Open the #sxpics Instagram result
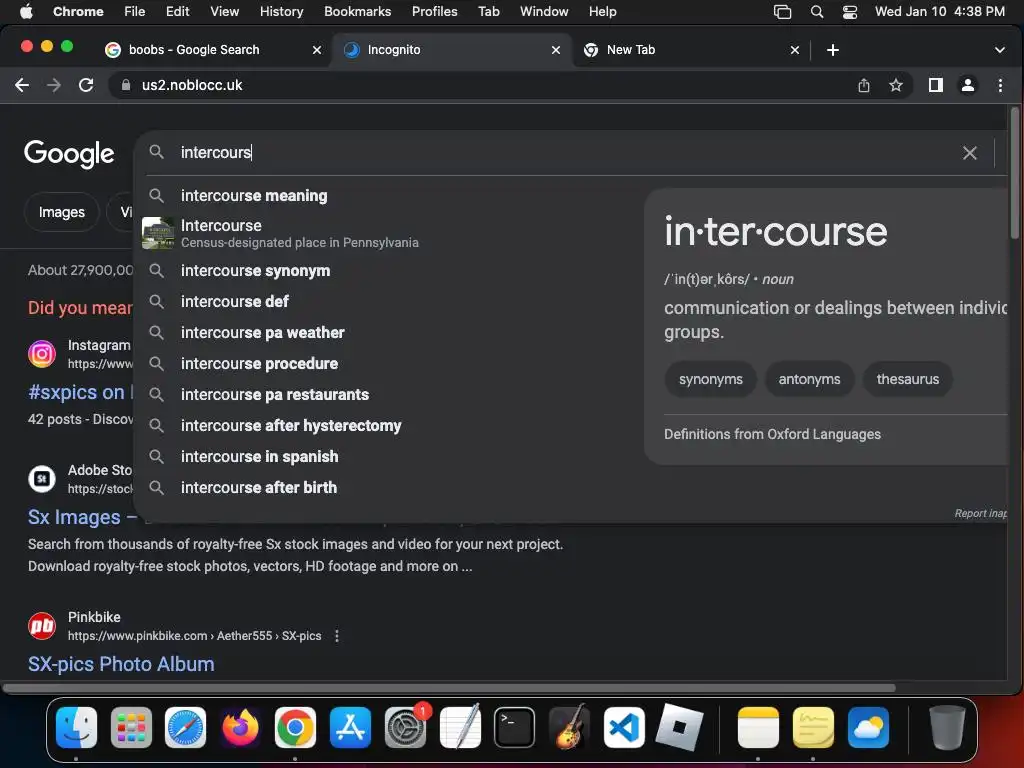The height and width of the screenshot is (768, 1024). (x=80, y=392)
